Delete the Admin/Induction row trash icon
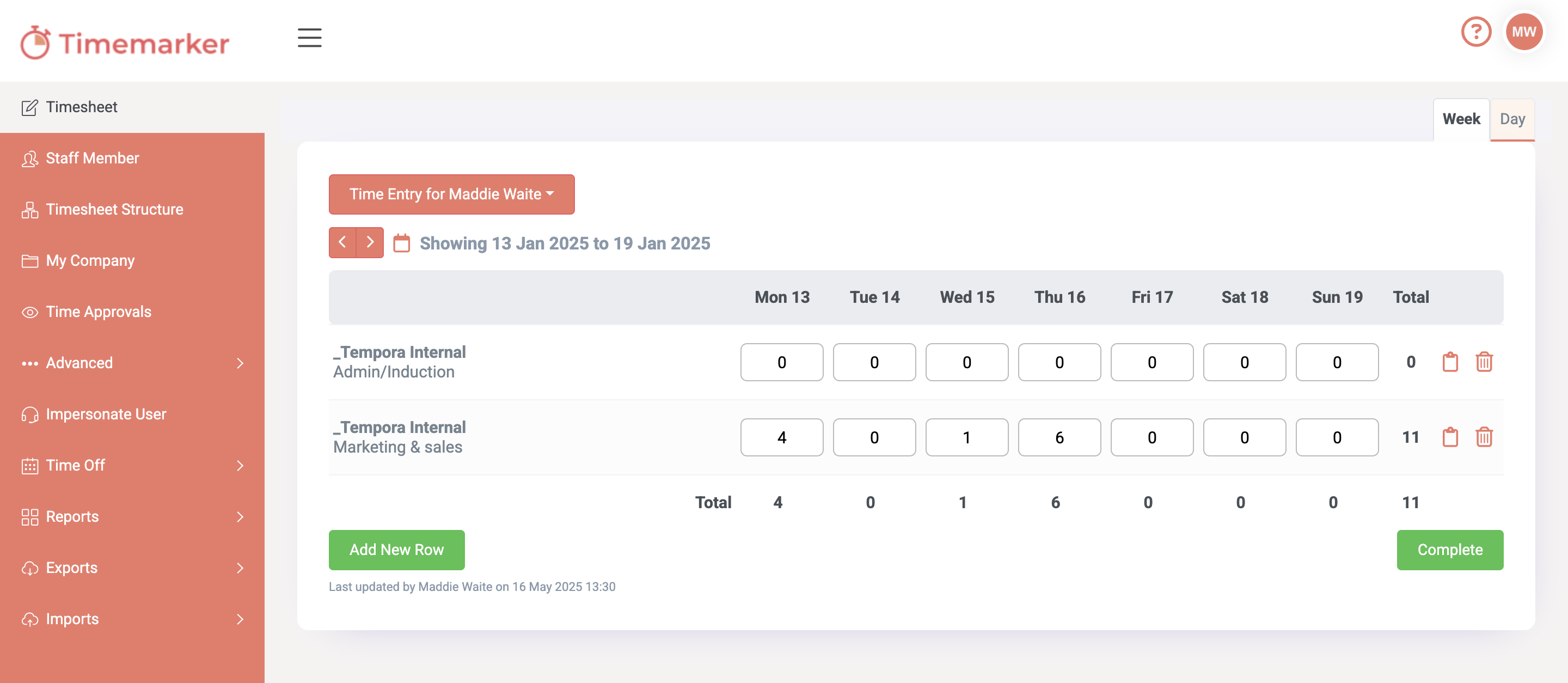The image size is (1568, 683). click(1484, 362)
